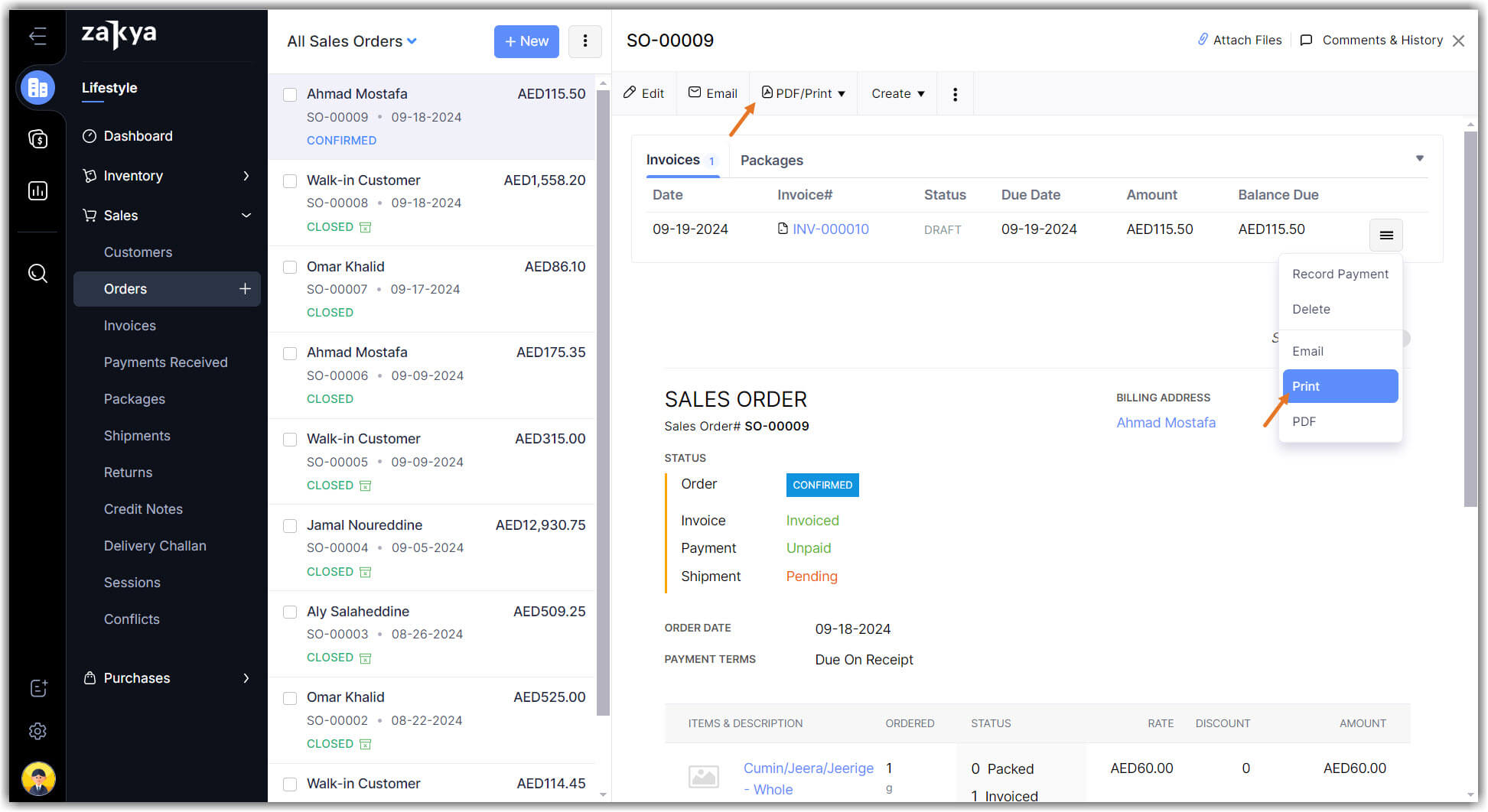Open the reports chart icon in left rail
Image resolution: width=1488 pixels, height=812 pixels.
coord(37,190)
